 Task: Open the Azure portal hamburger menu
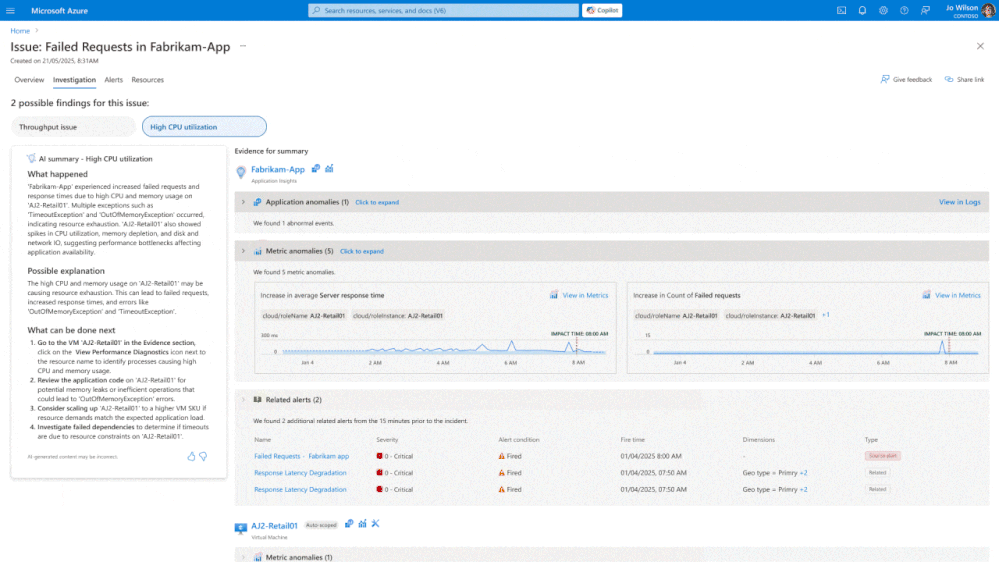tap(10, 10)
